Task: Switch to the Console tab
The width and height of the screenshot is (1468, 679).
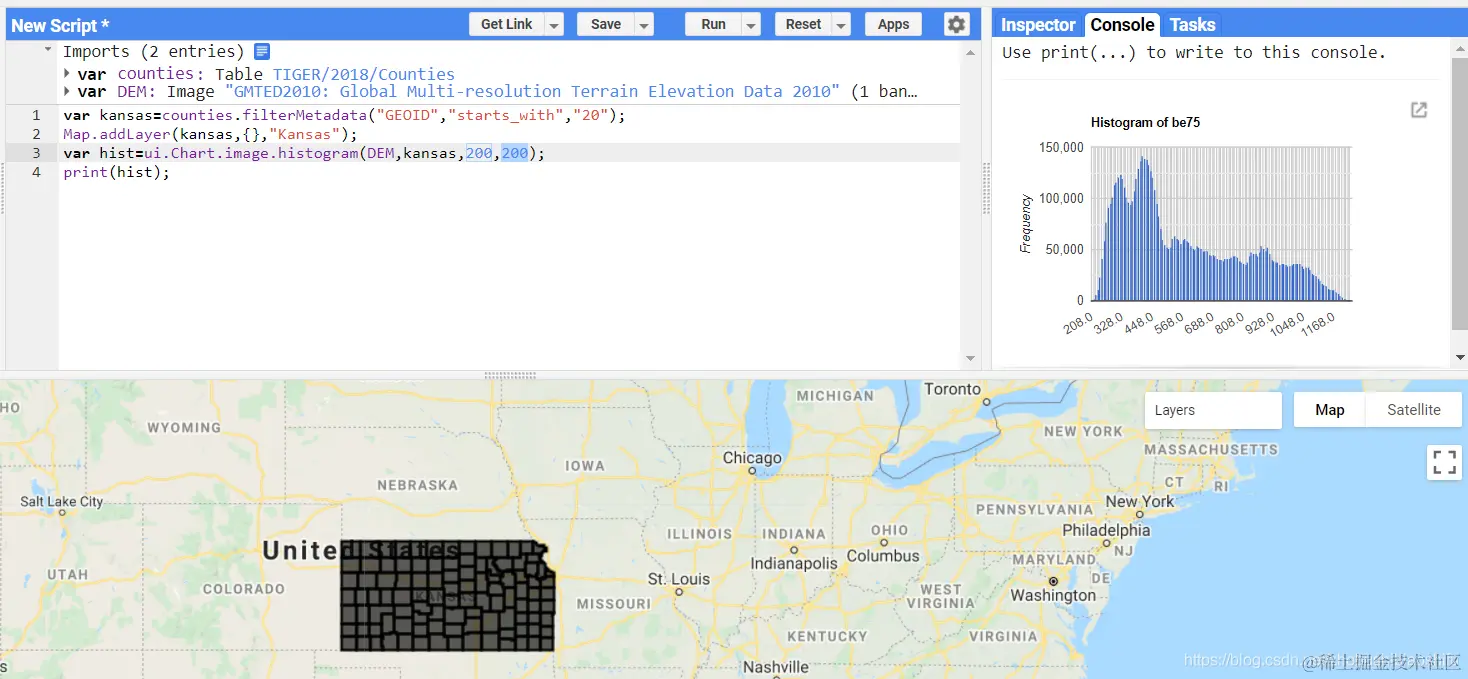Action: pos(1122,25)
